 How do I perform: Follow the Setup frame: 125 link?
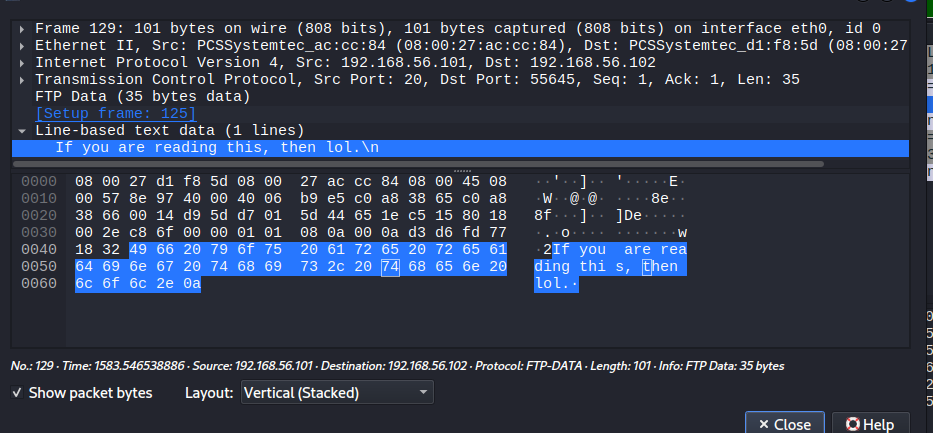(115, 114)
